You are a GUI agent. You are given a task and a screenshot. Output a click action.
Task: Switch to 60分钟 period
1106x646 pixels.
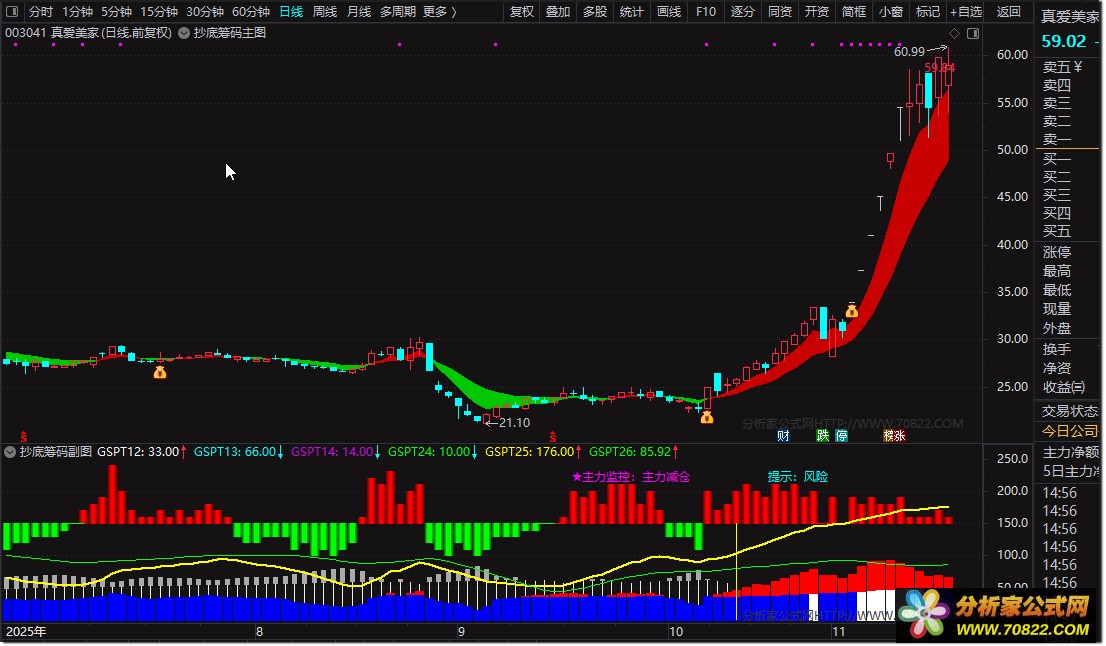(x=251, y=12)
